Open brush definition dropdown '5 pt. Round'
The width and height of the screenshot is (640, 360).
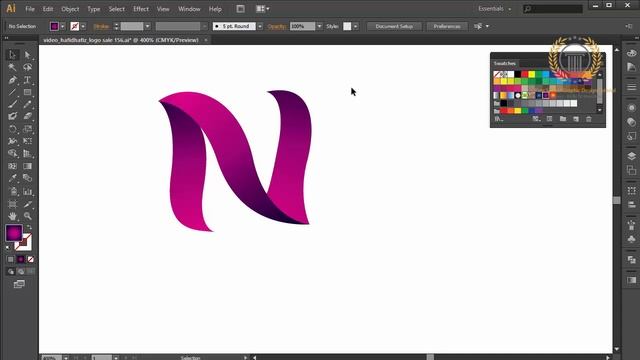click(x=260, y=26)
